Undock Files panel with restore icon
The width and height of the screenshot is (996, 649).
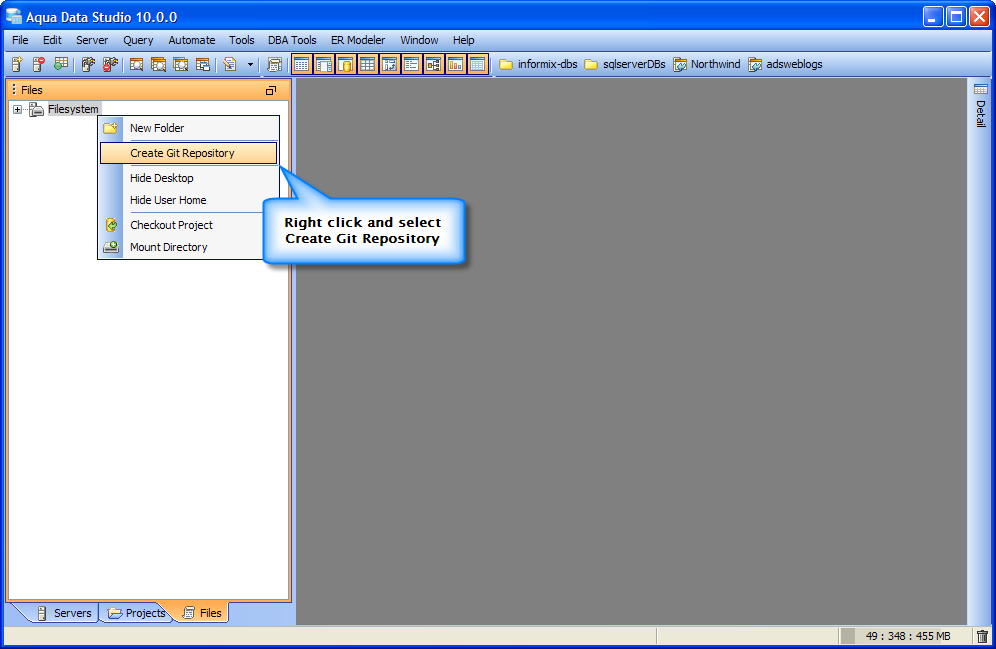[x=271, y=91]
